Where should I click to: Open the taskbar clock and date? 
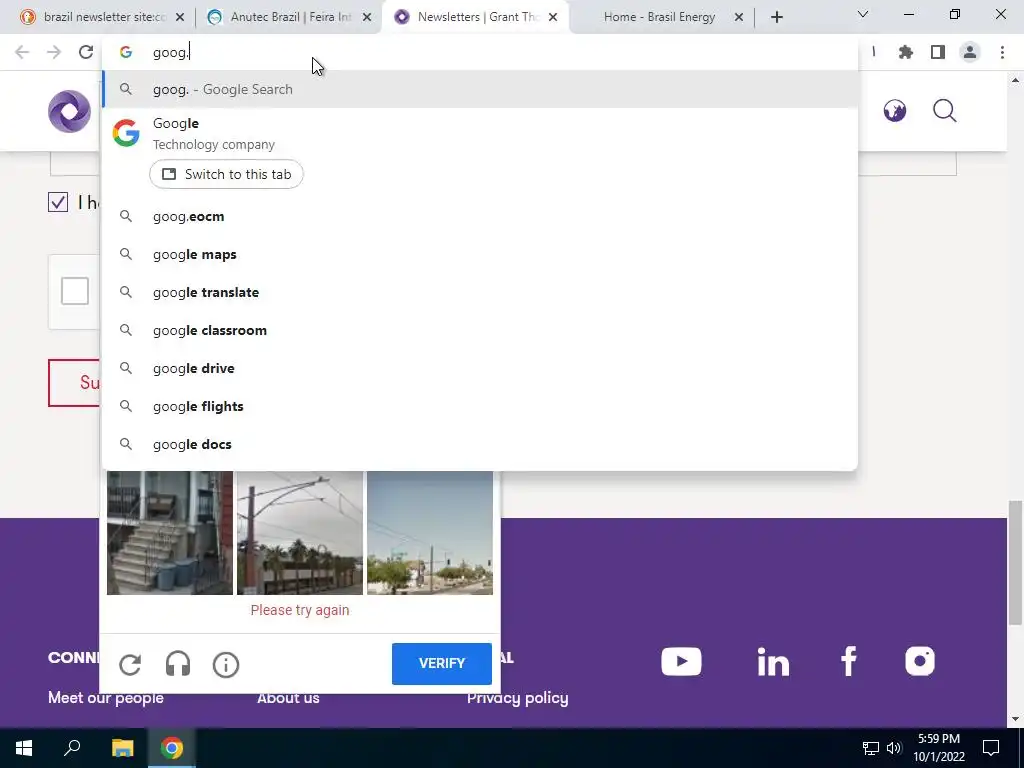938,748
